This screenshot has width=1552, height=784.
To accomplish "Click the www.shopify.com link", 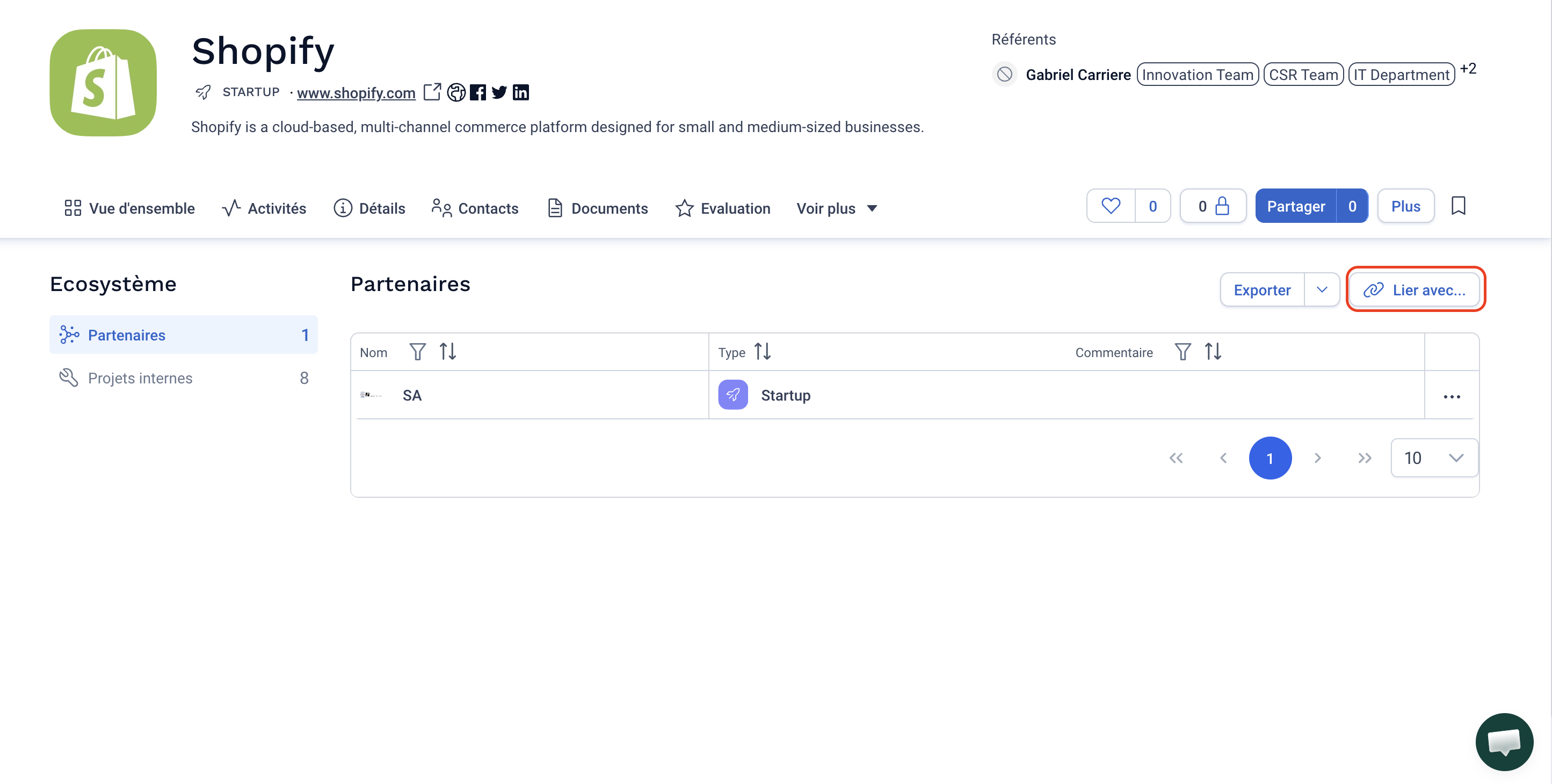I will (x=356, y=93).
